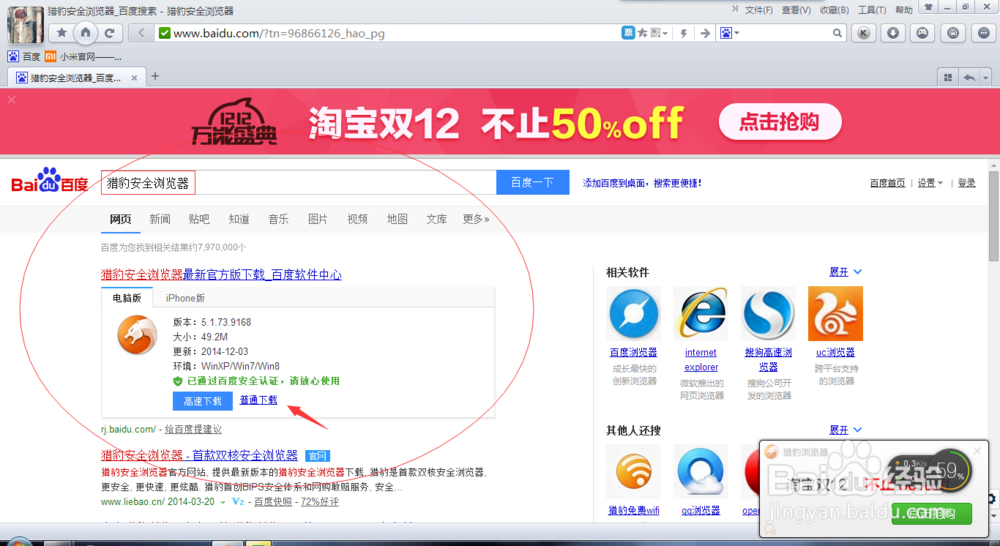Image resolution: width=1000 pixels, height=546 pixels.
Task: Go to the browser home page
Action: [85, 32]
